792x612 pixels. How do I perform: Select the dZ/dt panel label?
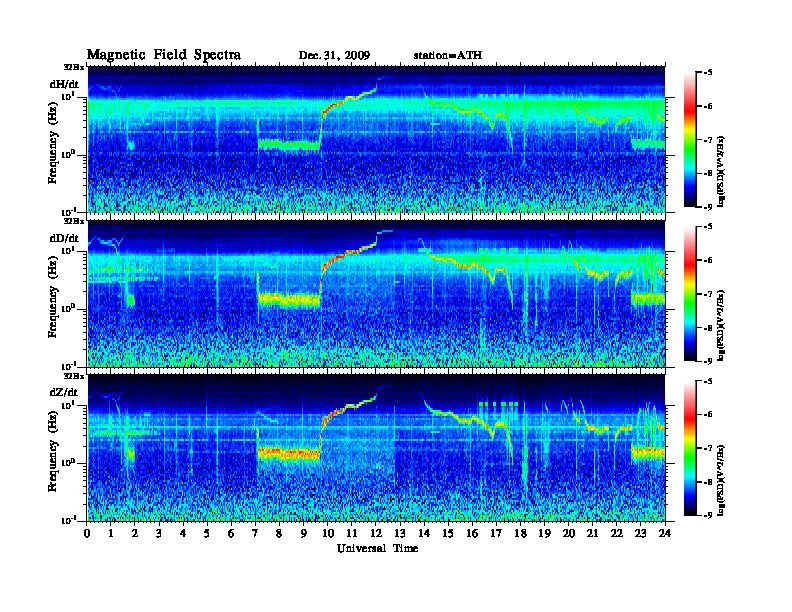pos(64,392)
